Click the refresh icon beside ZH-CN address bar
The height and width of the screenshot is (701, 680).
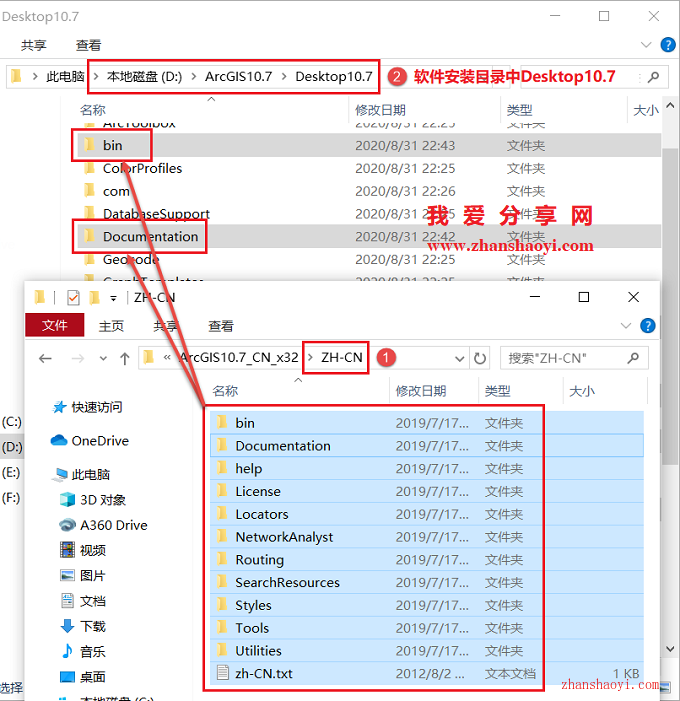pyautogui.click(x=480, y=358)
